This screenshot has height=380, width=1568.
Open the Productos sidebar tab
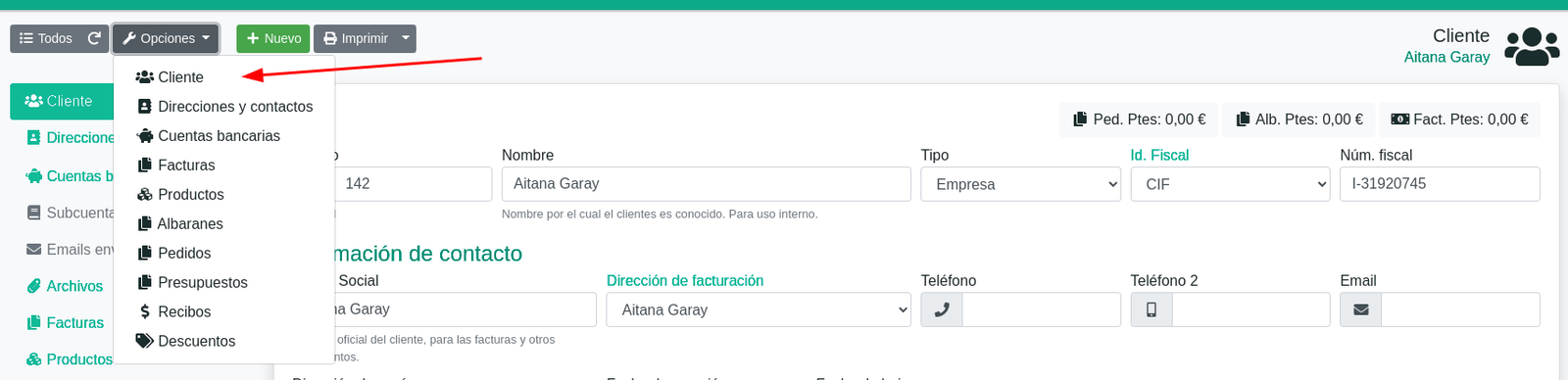pyautogui.click(x=69, y=359)
